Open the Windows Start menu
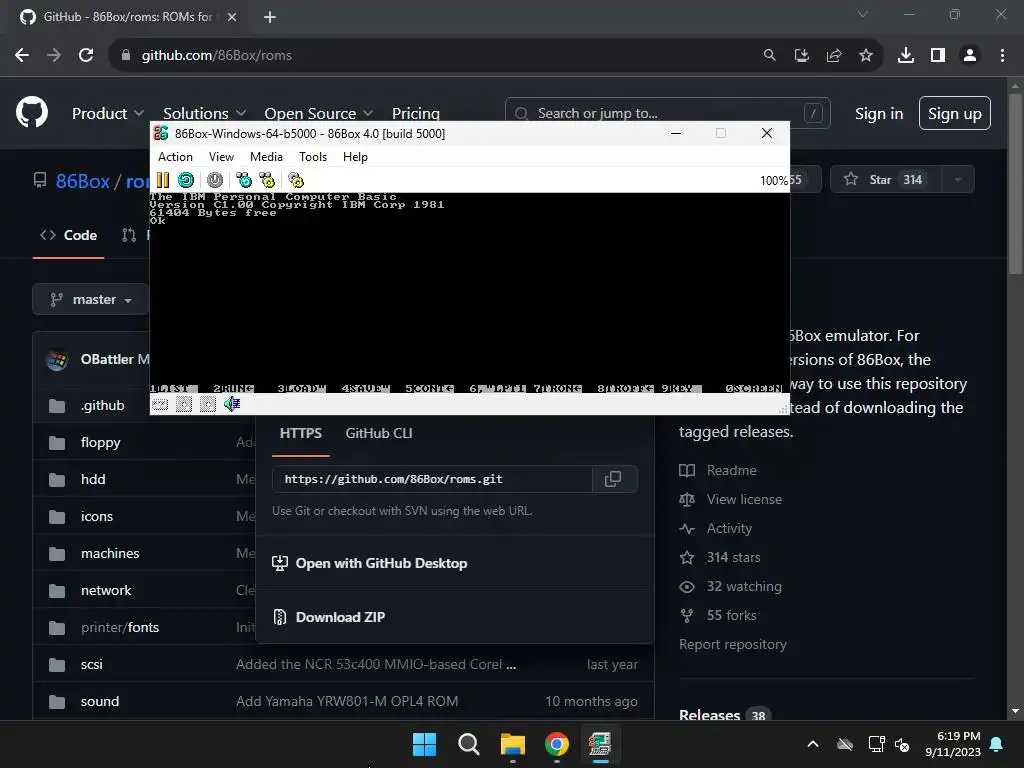The height and width of the screenshot is (768, 1024). click(x=424, y=744)
